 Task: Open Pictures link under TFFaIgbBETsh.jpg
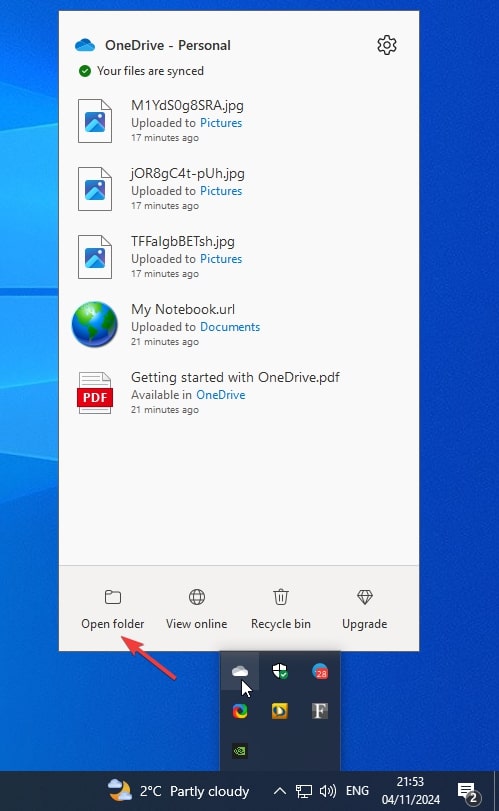tap(221, 259)
